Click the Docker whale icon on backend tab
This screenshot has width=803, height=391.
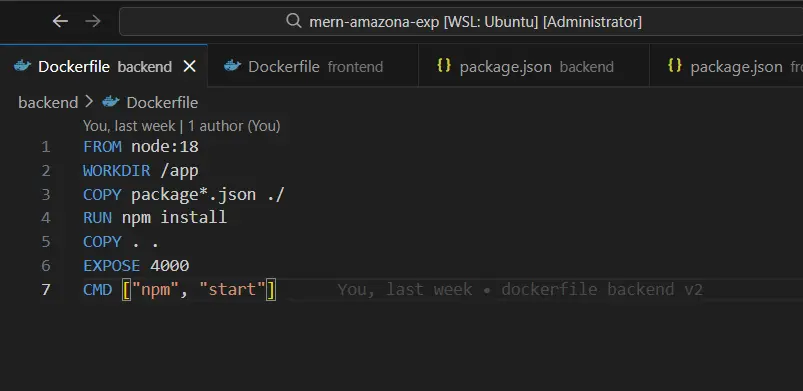(22, 66)
